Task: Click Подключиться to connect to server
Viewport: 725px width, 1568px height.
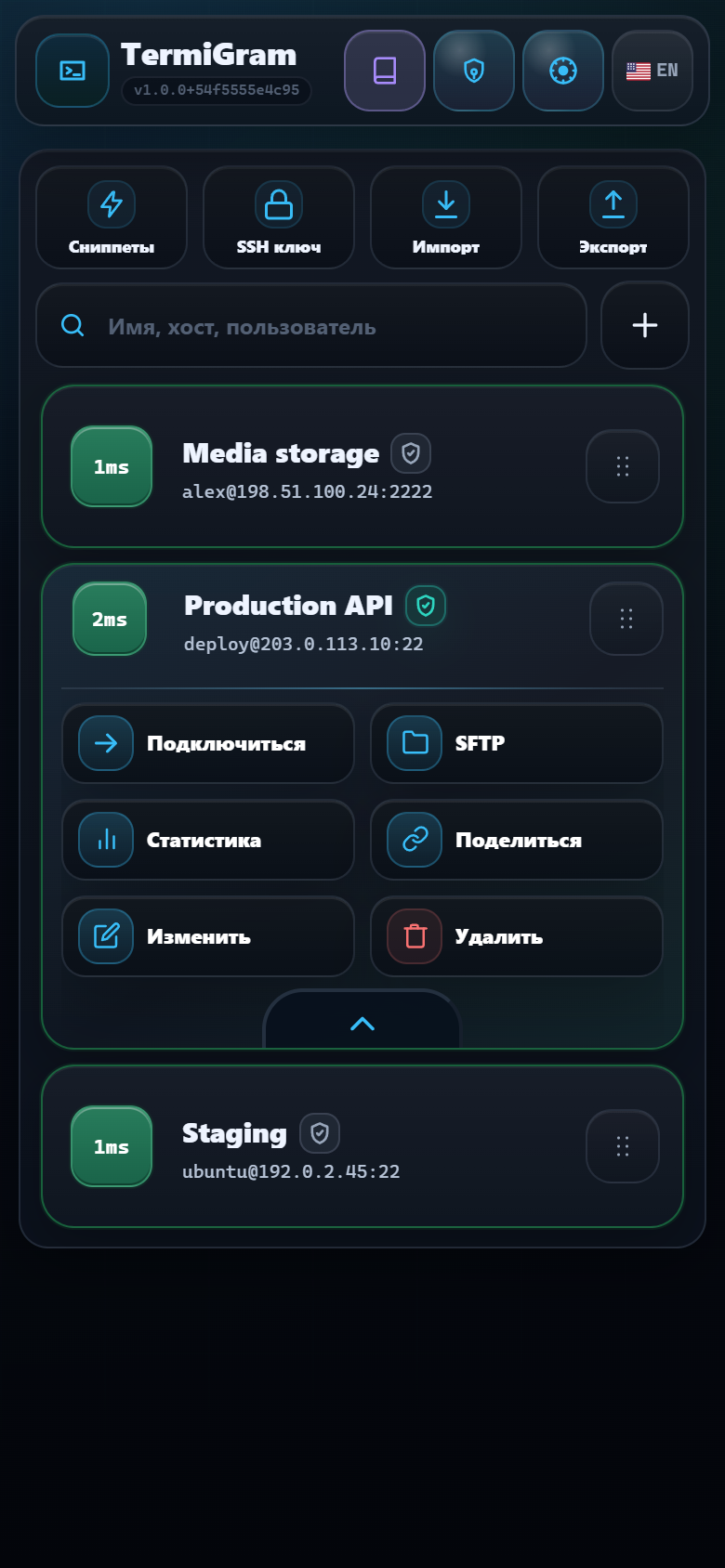Action: click(208, 743)
